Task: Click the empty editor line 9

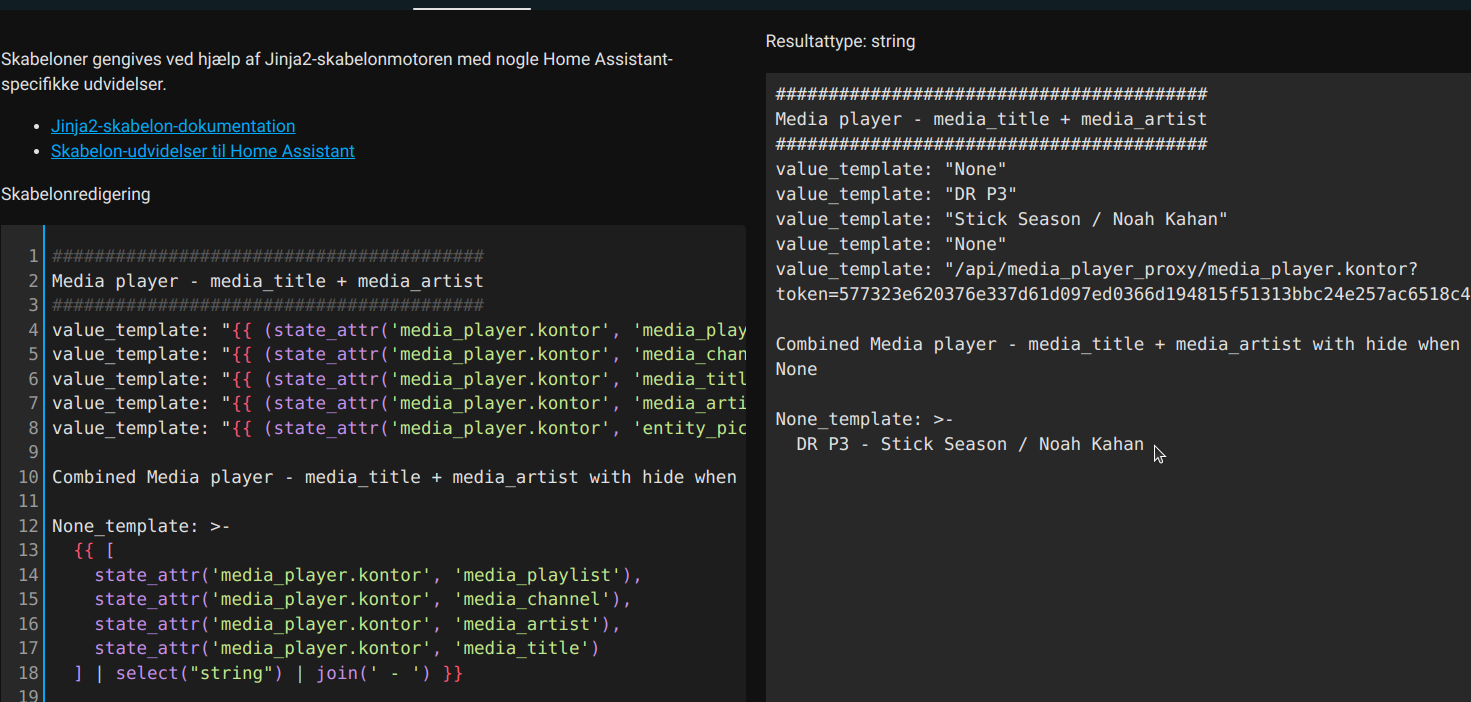Action: click(300, 452)
